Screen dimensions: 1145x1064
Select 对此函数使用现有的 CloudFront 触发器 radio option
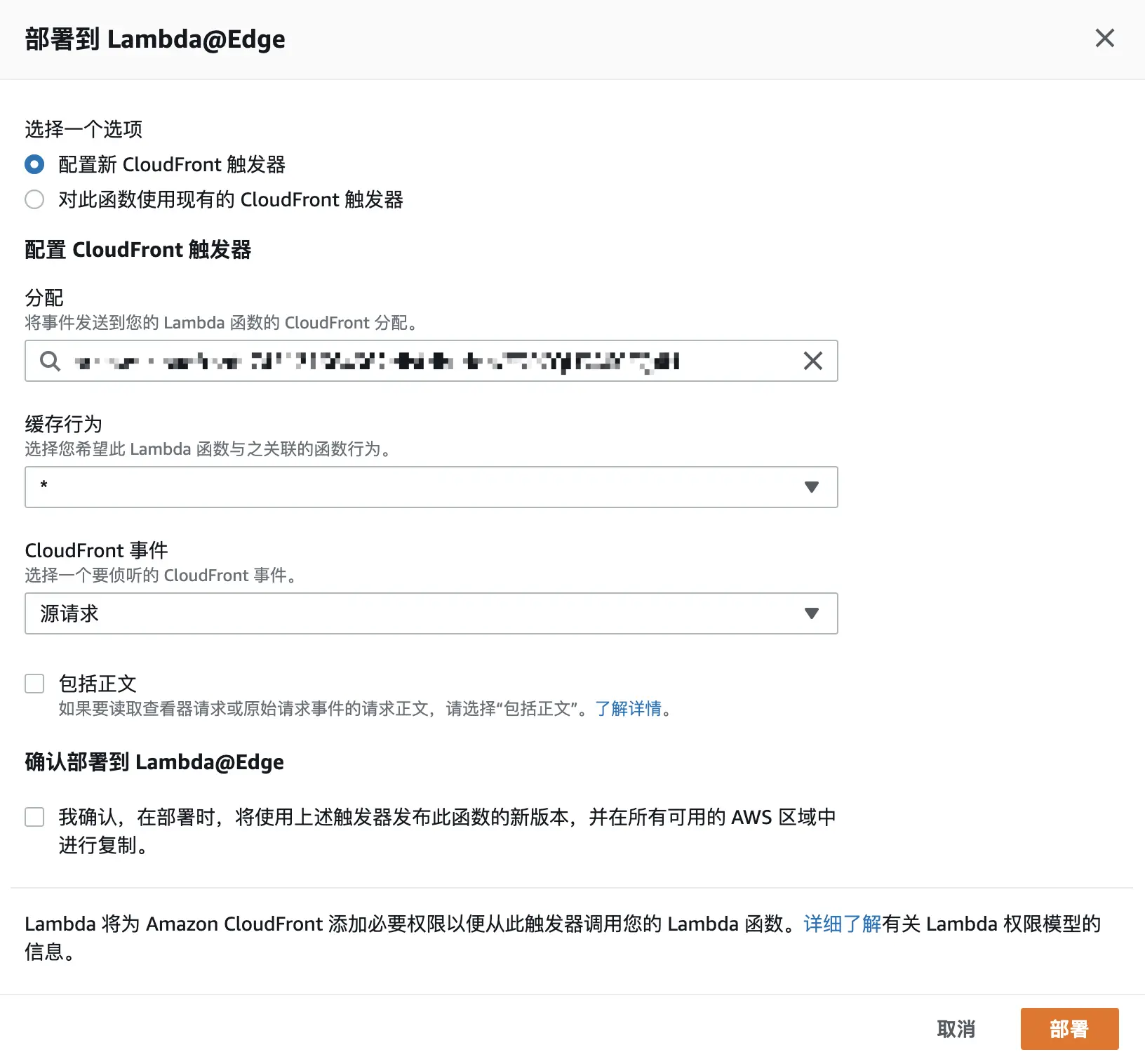pyautogui.click(x=34, y=199)
